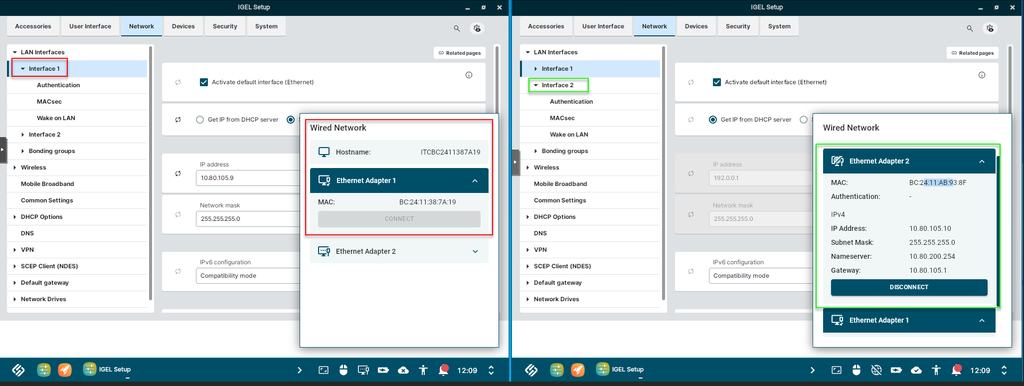The height and width of the screenshot is (386, 1024).
Task: Open the IGEL start menu on left taskbar
Action: tap(18, 370)
